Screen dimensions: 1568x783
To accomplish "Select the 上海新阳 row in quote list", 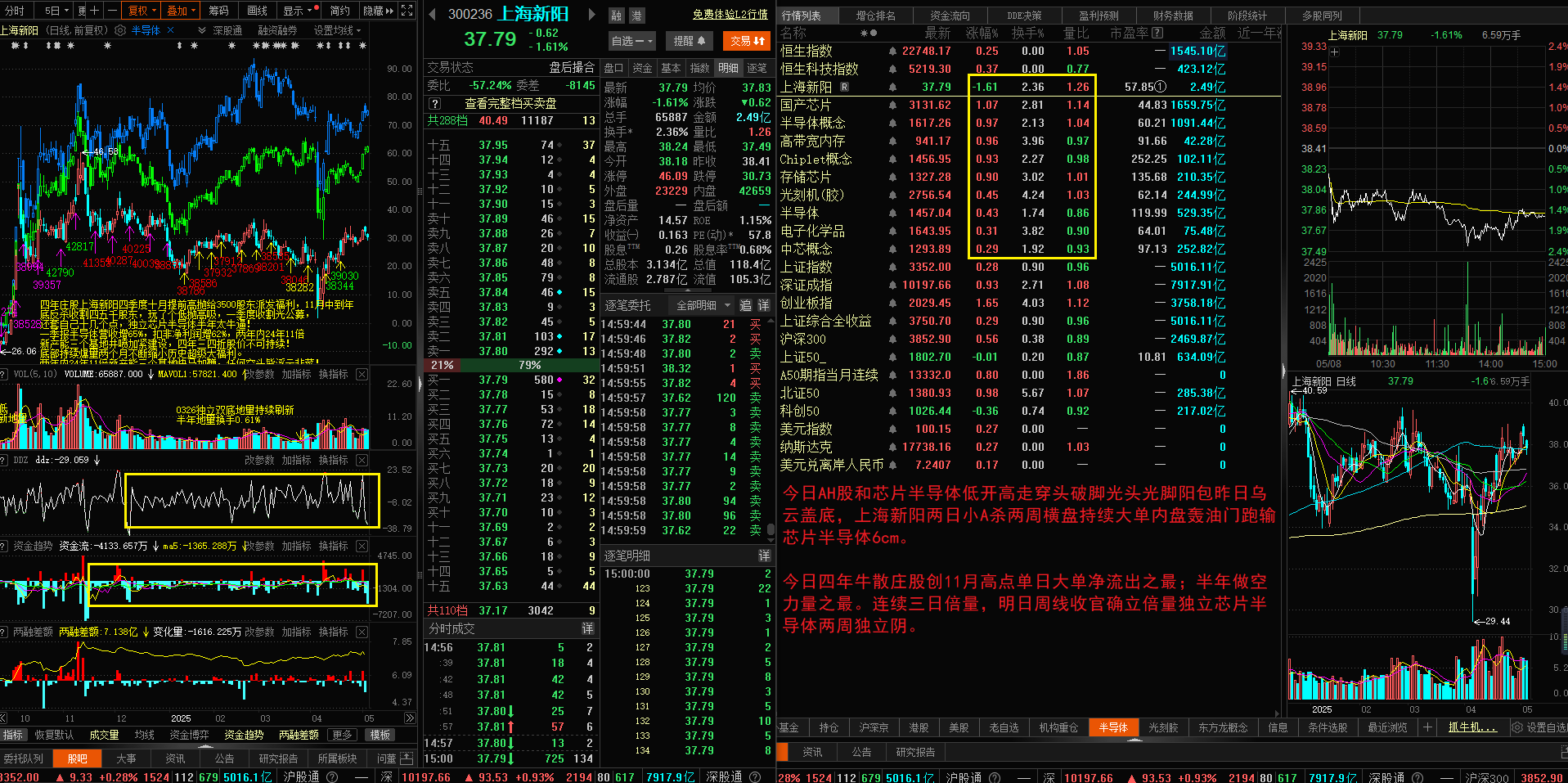I will tap(1029, 87).
